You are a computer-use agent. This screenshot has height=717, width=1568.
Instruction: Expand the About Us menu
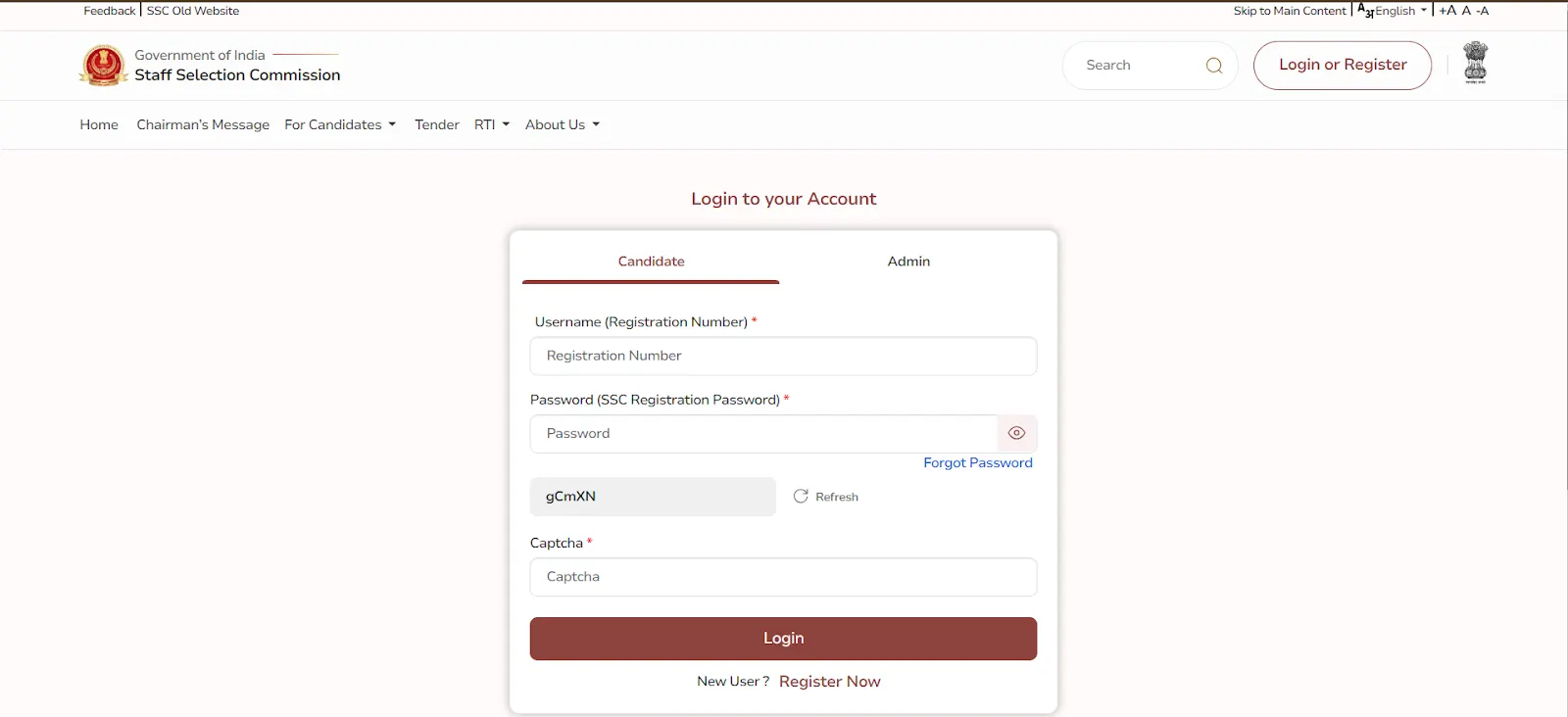point(563,124)
